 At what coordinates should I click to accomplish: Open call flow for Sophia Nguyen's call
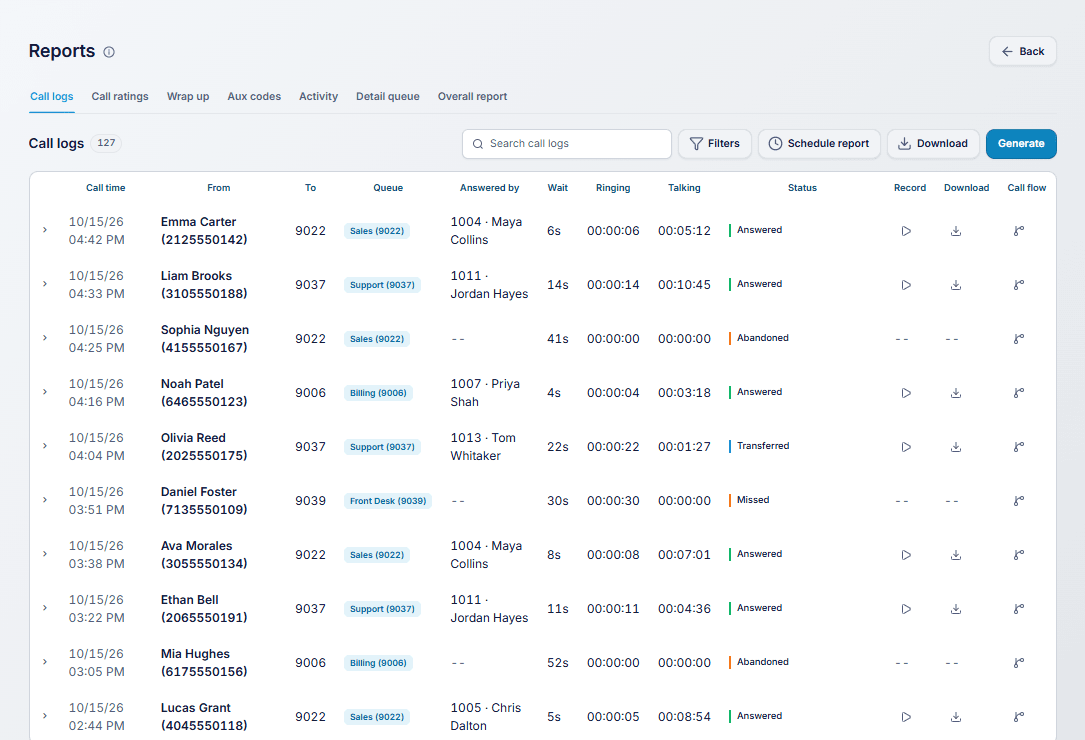point(1019,339)
